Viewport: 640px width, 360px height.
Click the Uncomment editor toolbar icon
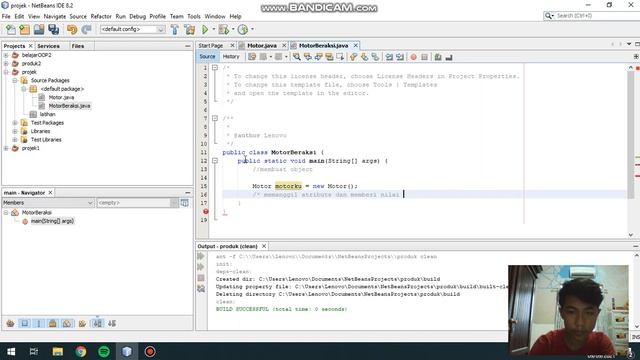pyautogui.click(x=449, y=57)
